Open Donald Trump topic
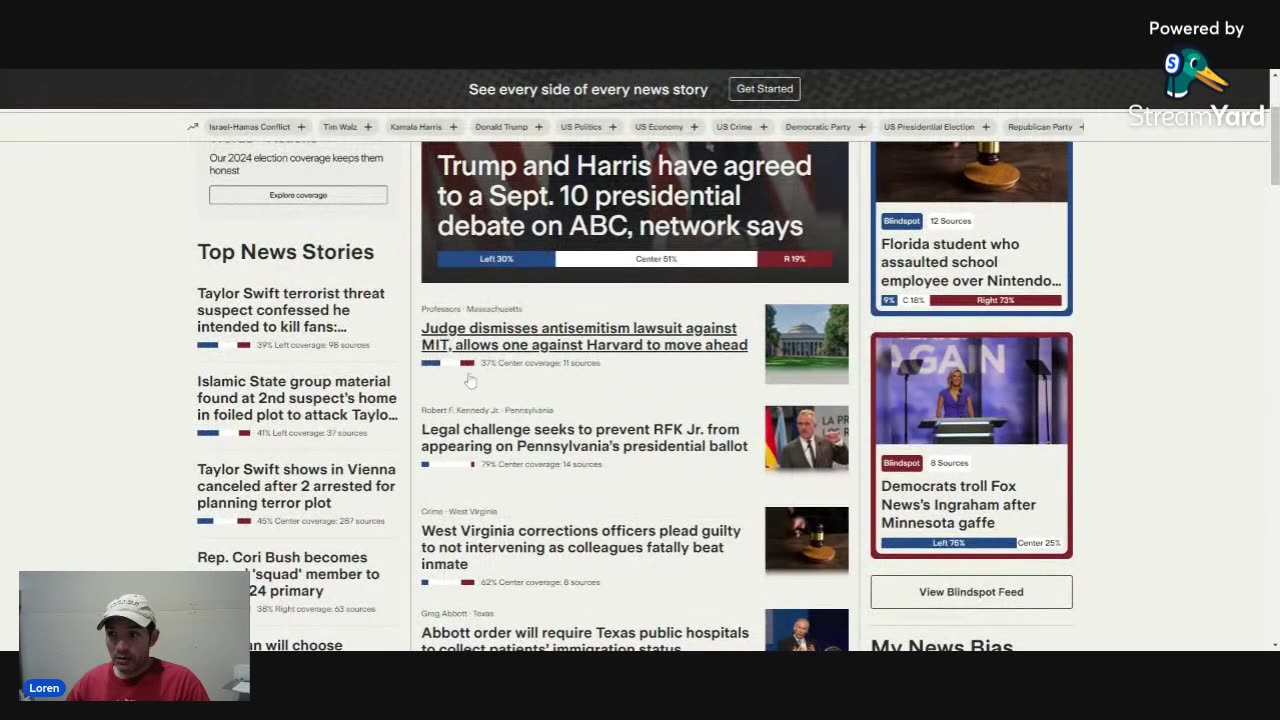This screenshot has width=1280, height=720. (501, 127)
